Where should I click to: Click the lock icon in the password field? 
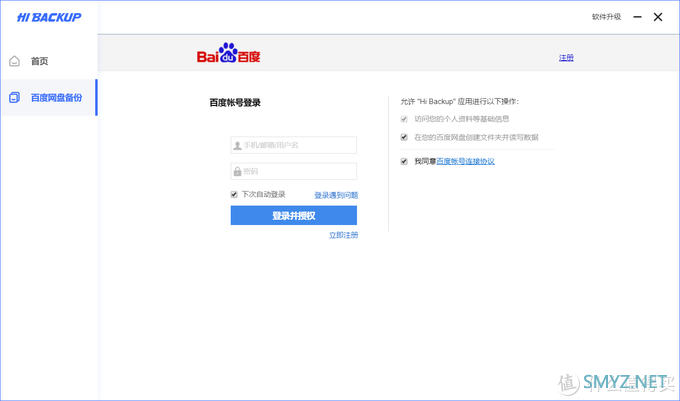pyautogui.click(x=237, y=172)
